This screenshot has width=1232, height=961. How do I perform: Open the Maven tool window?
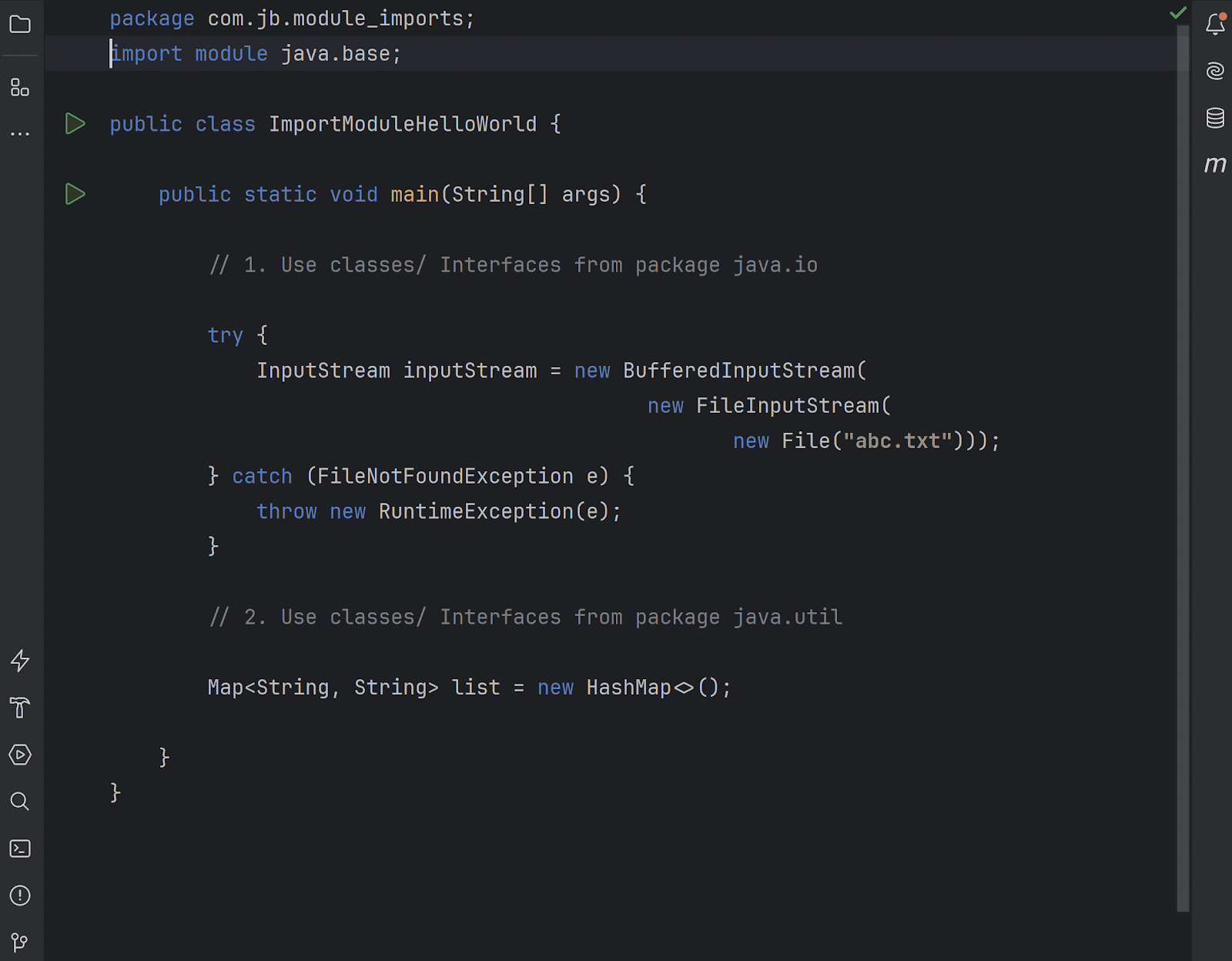coord(1215,164)
